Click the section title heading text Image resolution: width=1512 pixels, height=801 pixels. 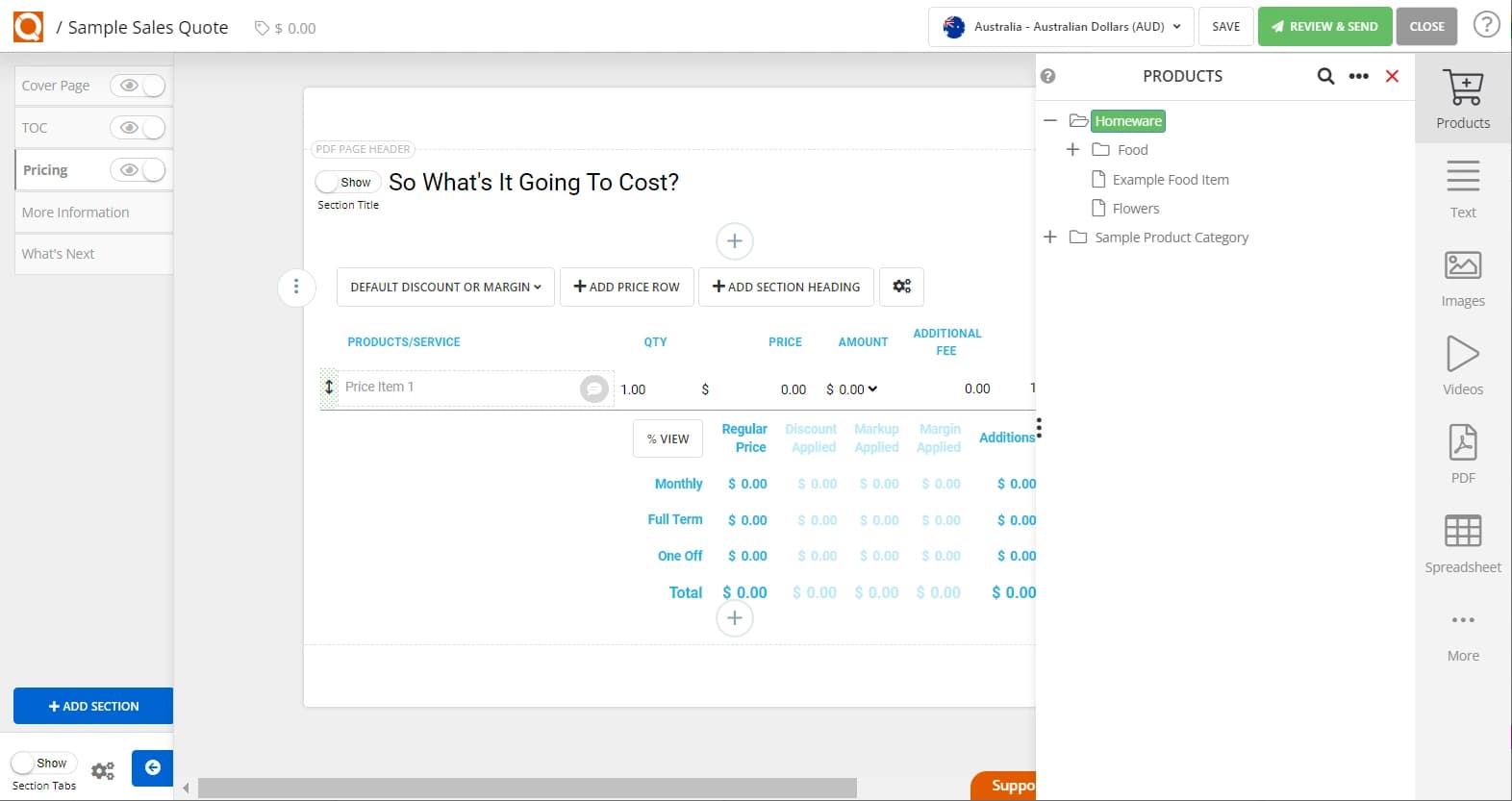pyautogui.click(x=534, y=182)
